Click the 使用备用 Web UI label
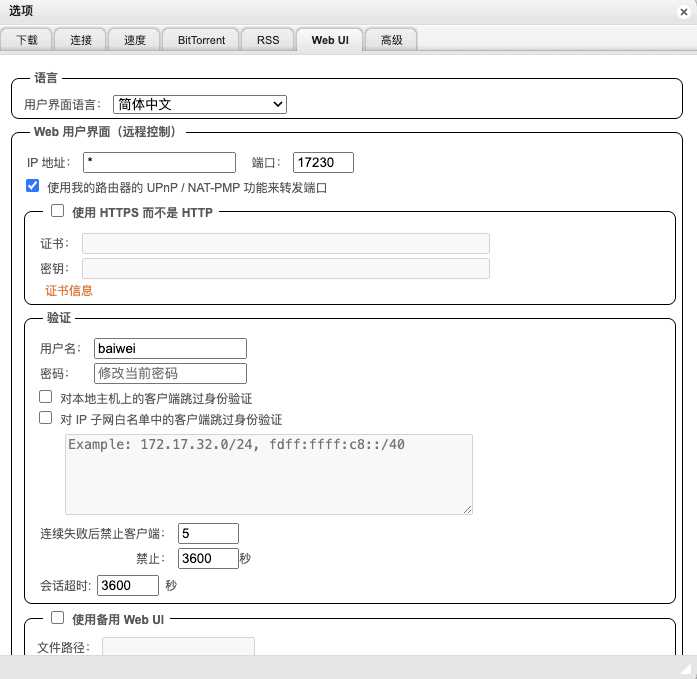697x679 pixels. [118, 619]
